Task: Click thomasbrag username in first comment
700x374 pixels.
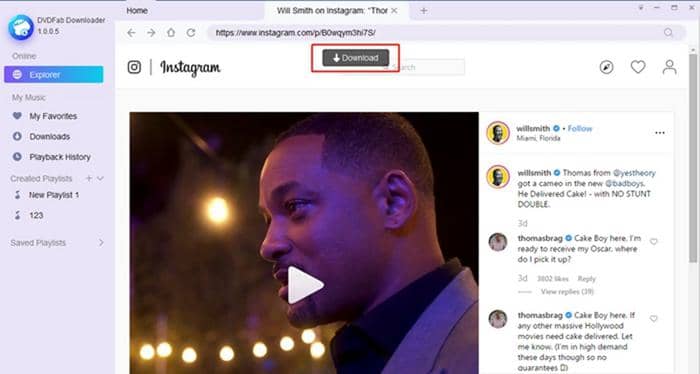Action: pyautogui.click(x=540, y=238)
